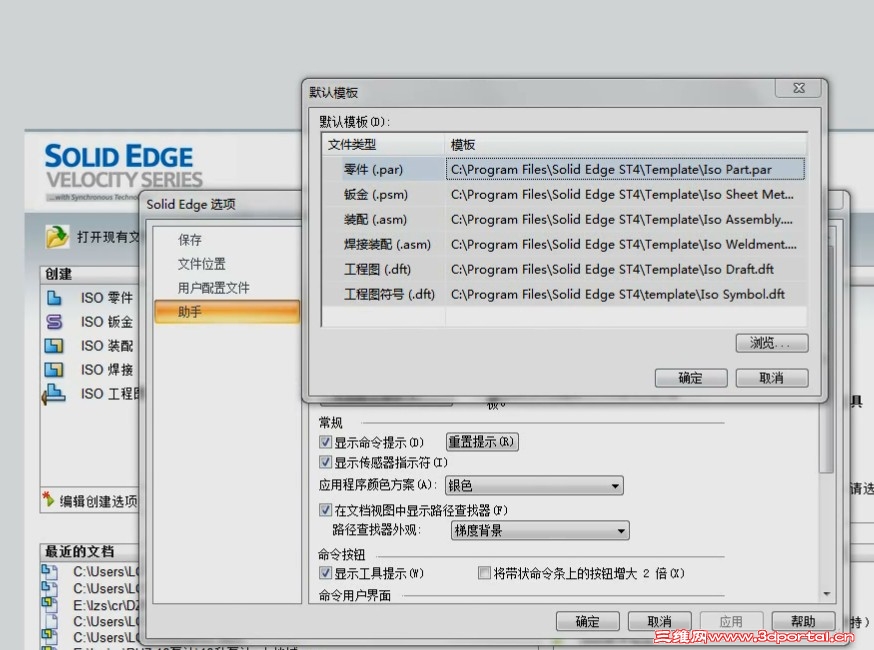
Task: Enable 将带状命令条上的按钮增大 2 倍 checkbox
Action: [484, 573]
